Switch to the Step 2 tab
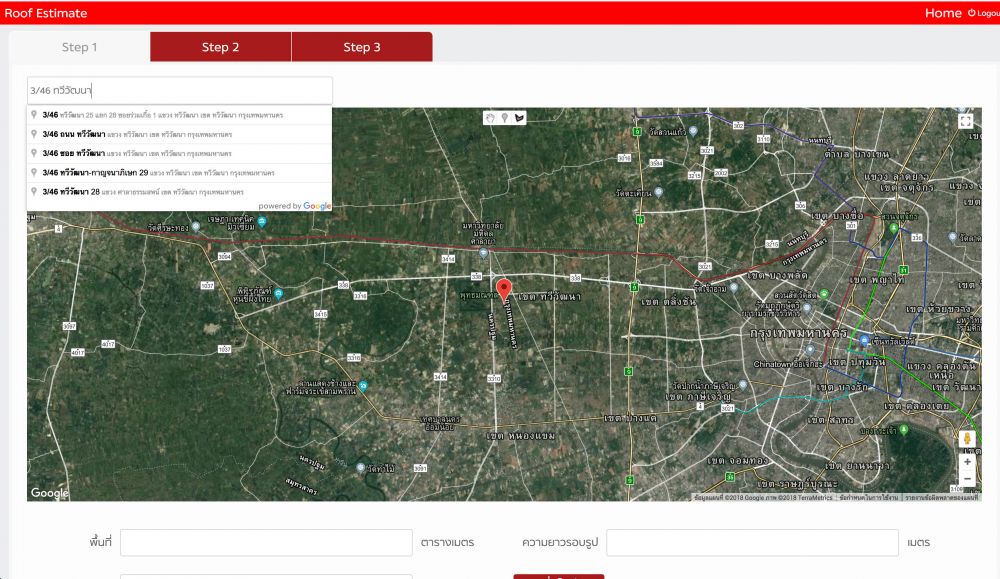 [221, 47]
